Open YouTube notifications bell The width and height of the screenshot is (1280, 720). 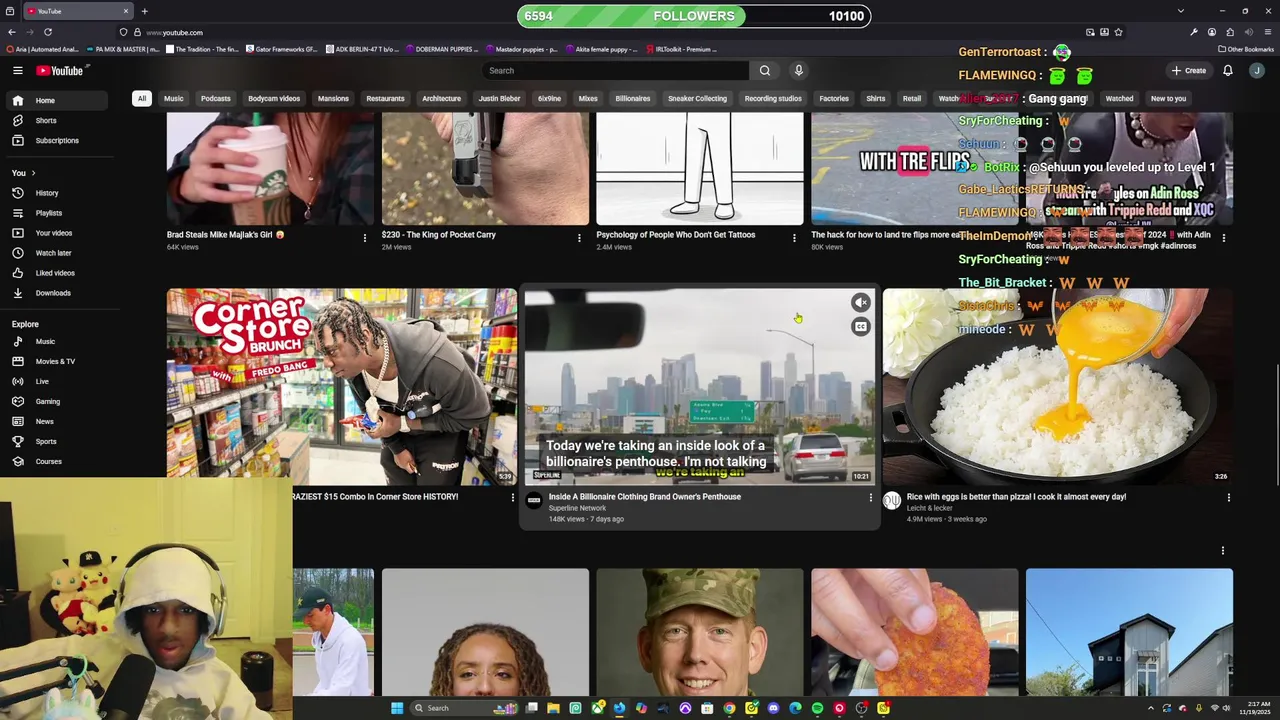tap(1228, 71)
